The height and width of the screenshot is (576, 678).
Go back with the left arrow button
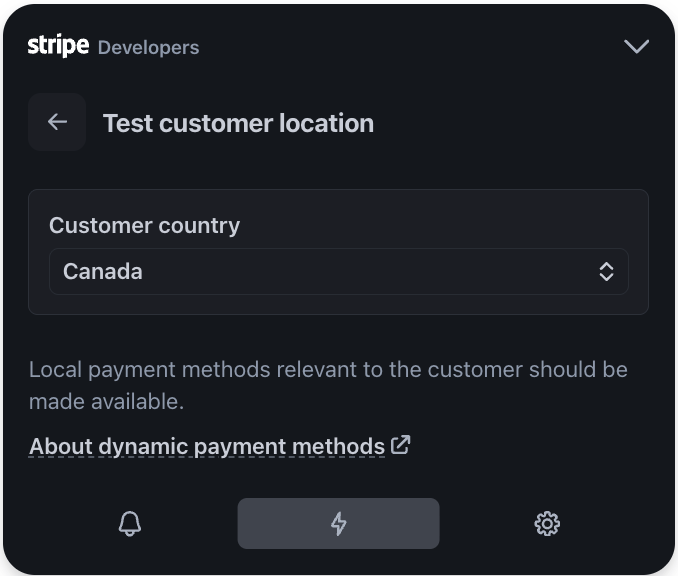pyautogui.click(x=57, y=122)
